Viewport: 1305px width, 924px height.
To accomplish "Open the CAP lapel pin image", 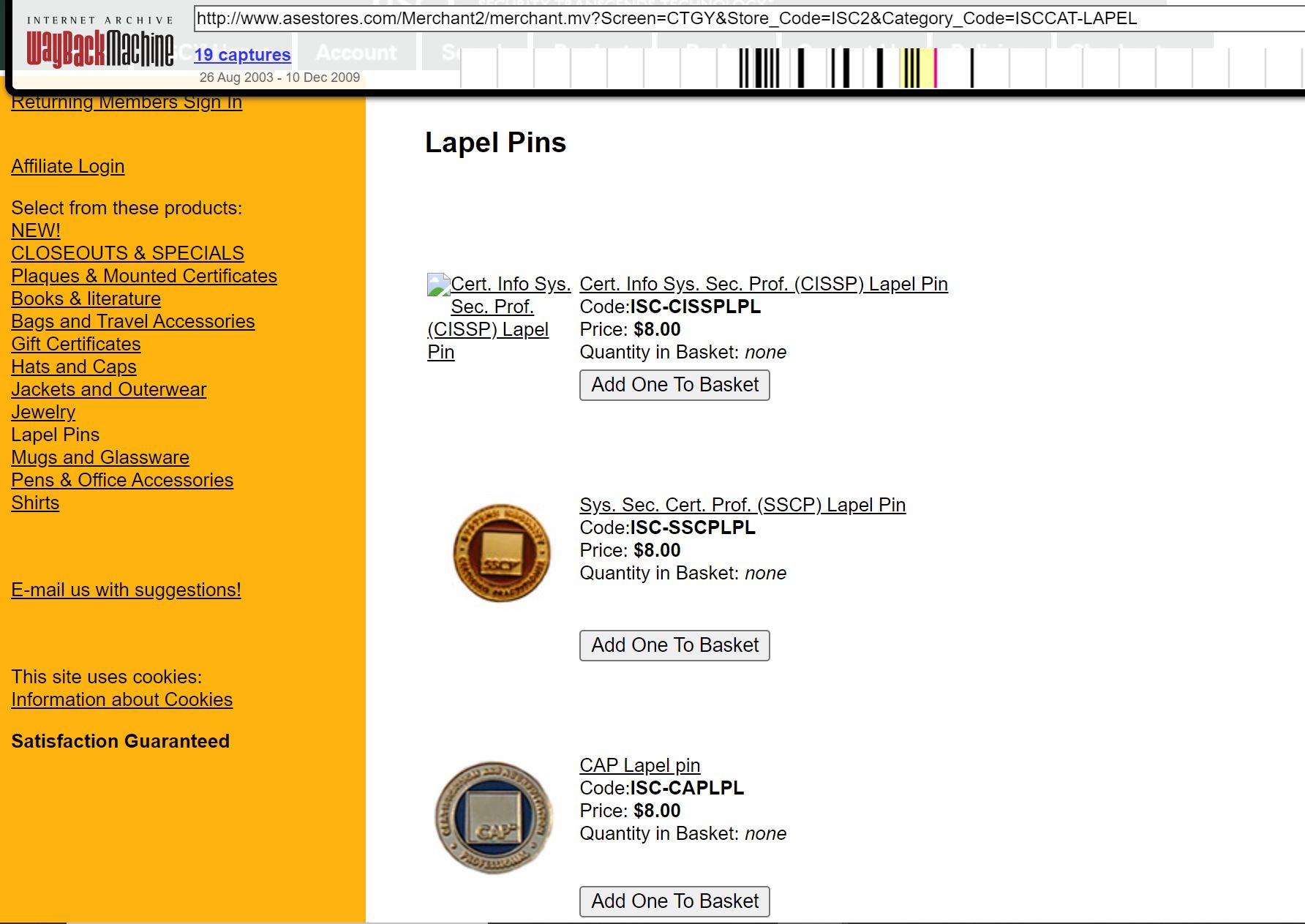I will tap(494, 817).
